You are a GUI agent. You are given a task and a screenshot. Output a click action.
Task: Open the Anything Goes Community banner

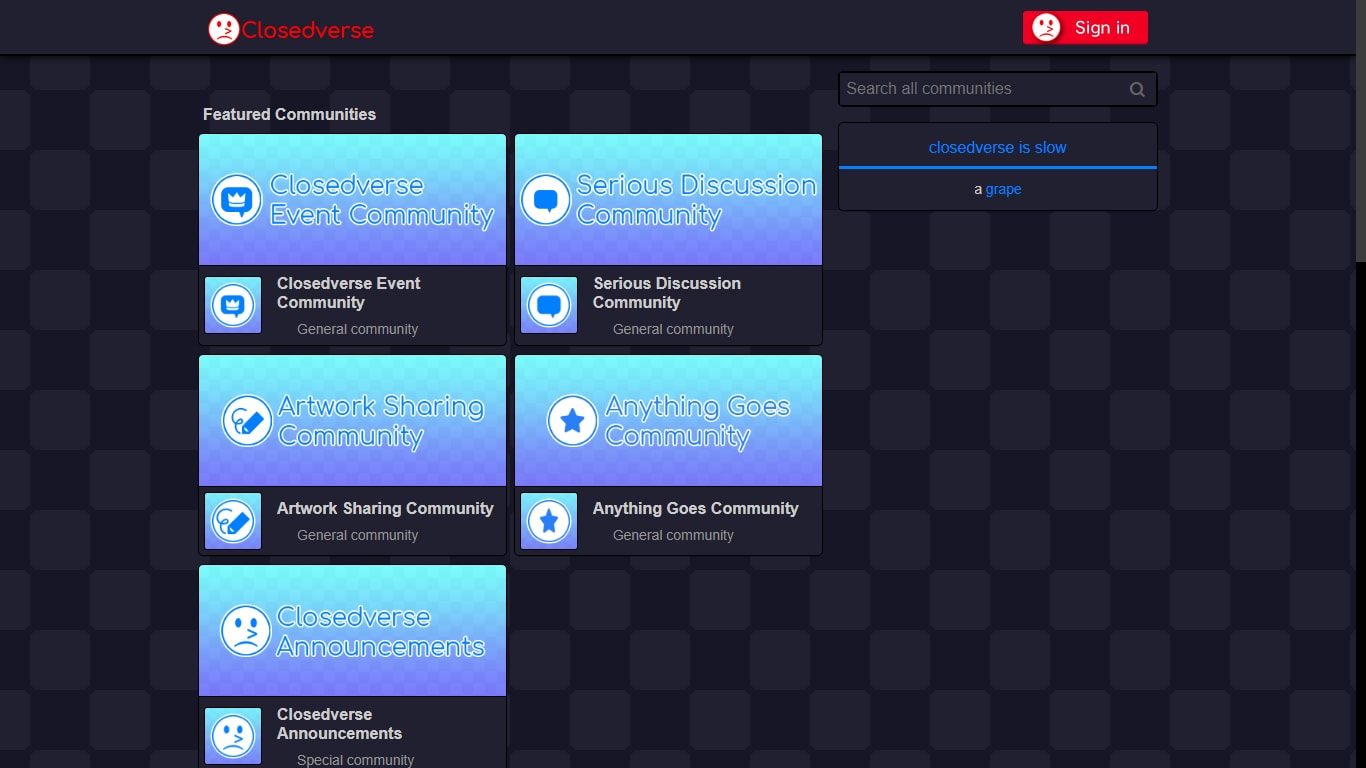pos(668,421)
